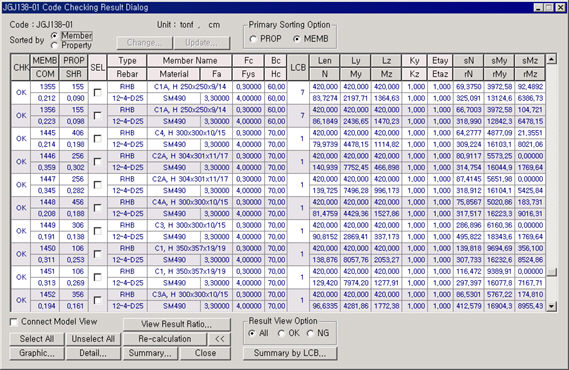Click the vertical scrollbar thumb
Viewport: 569px width, 370px height.
[x=552, y=272]
